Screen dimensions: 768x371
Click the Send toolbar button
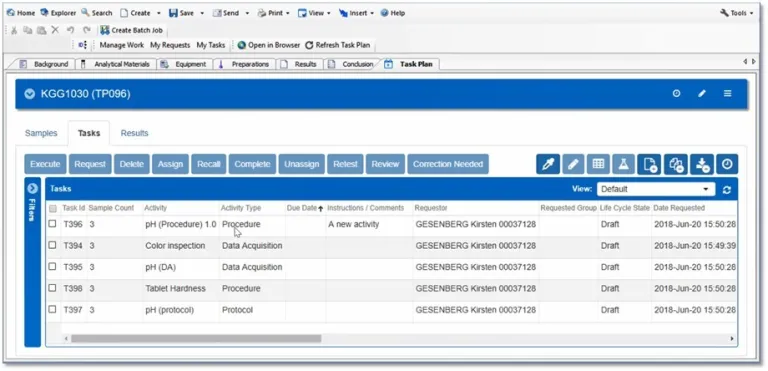click(226, 13)
